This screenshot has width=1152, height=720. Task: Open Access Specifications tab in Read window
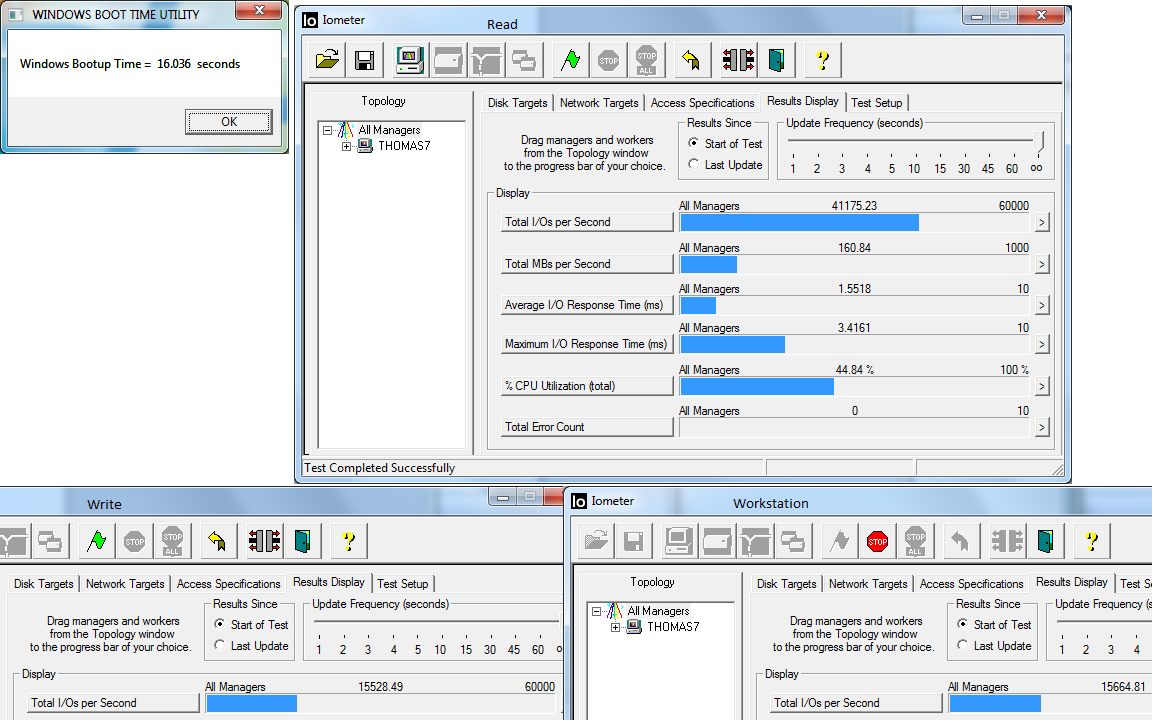coord(702,103)
